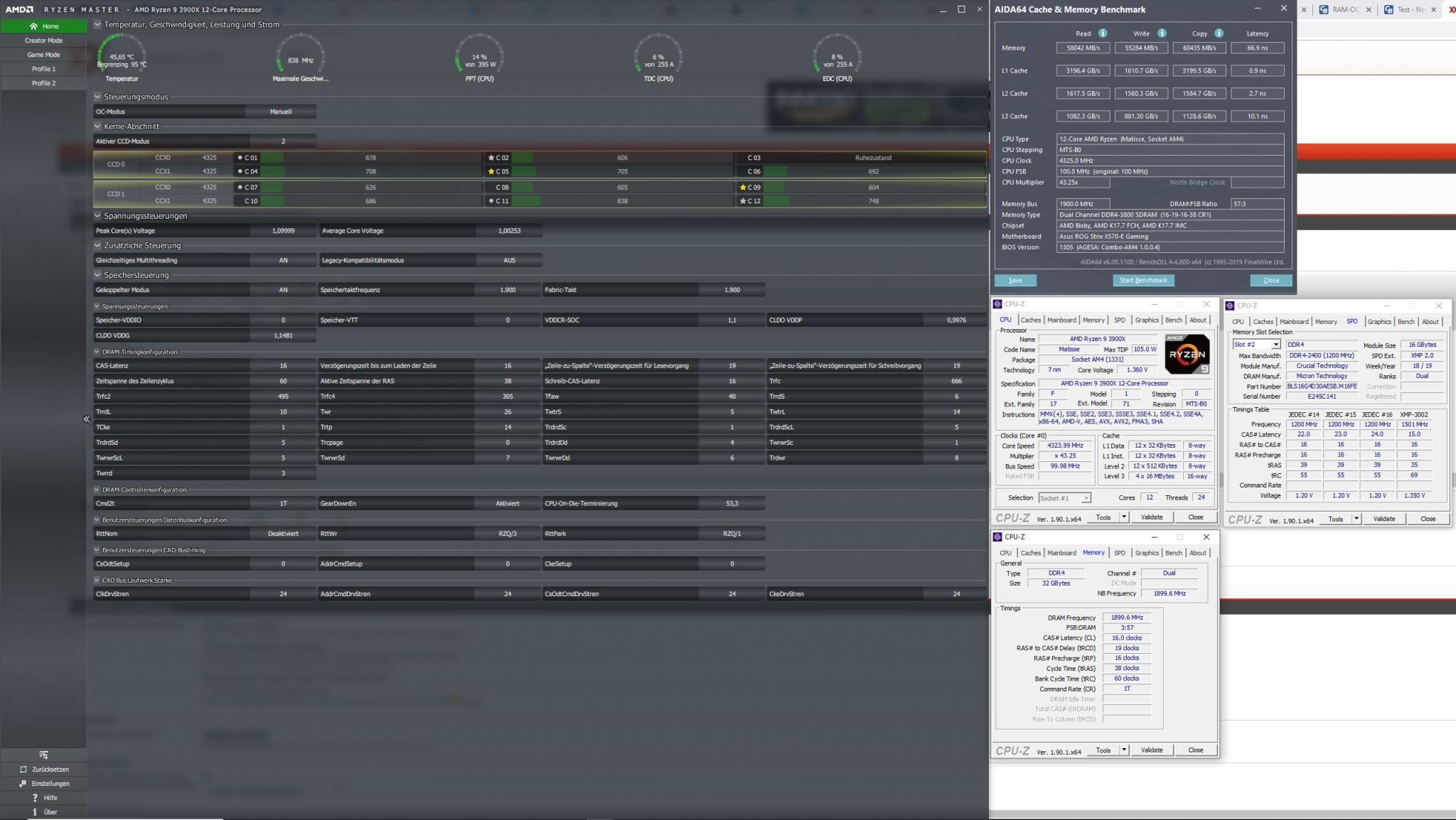Collapse the Zusätzliche Steuerung section
Viewport: 1456px width, 820px height.
[97, 246]
